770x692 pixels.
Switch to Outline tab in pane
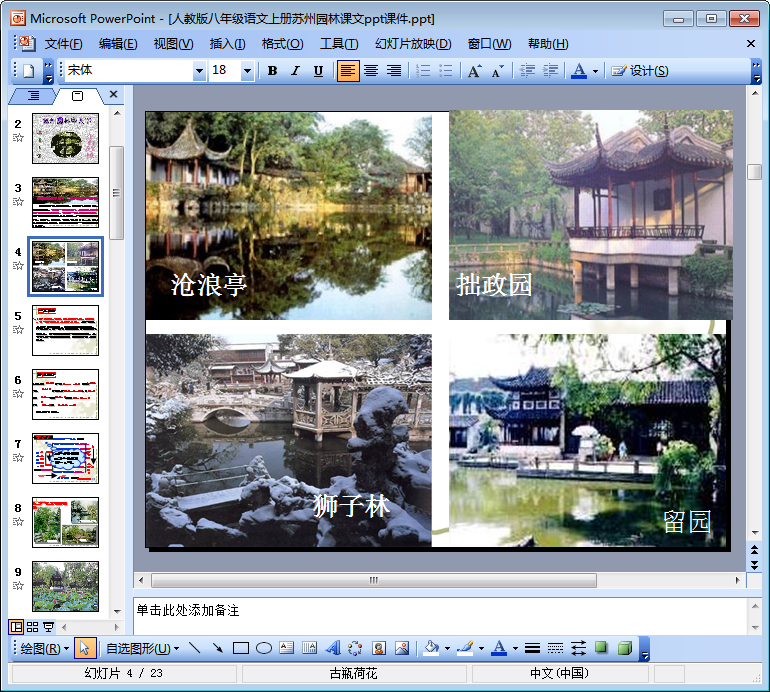coord(33,96)
